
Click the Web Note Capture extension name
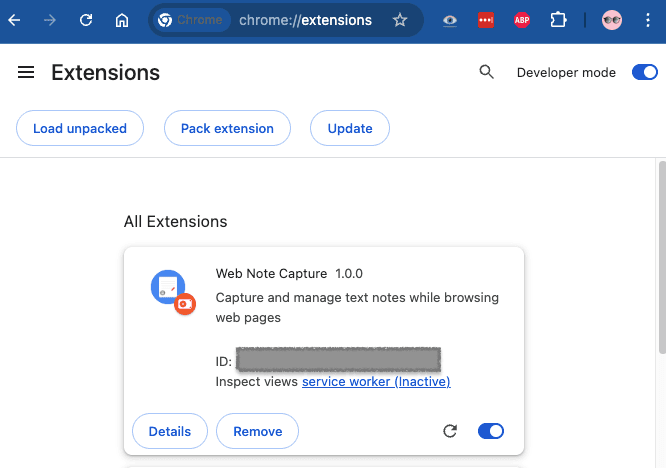point(271,273)
